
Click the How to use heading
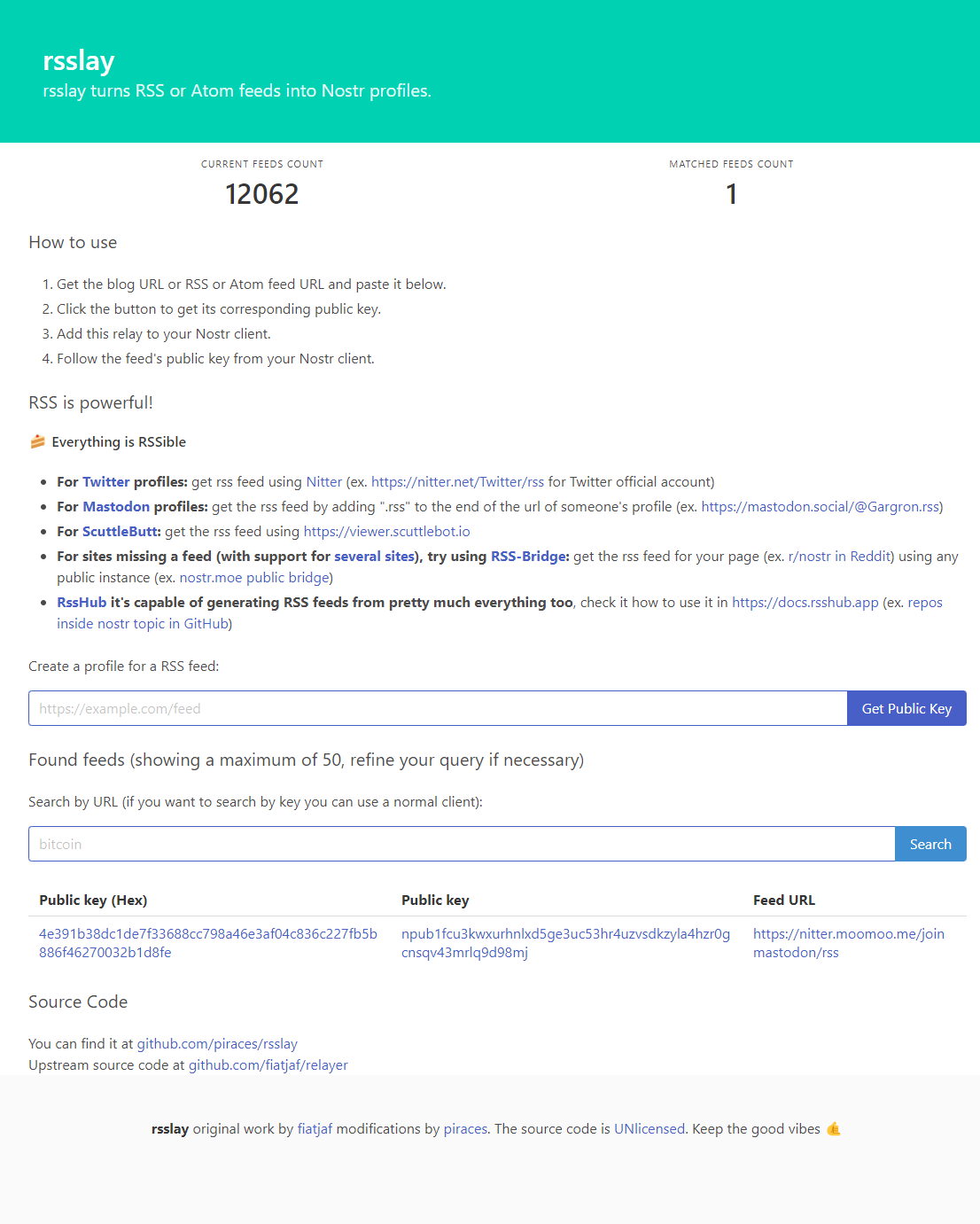coord(73,243)
